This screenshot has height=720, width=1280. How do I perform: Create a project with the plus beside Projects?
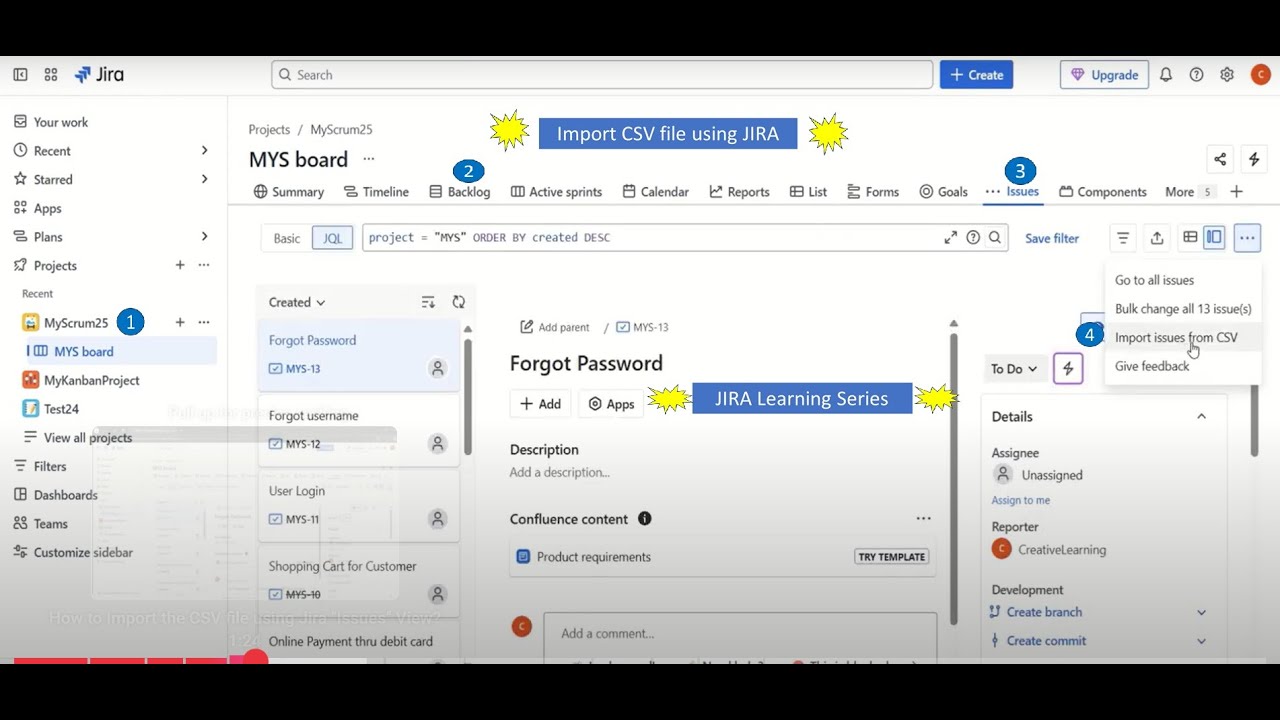[180, 266]
